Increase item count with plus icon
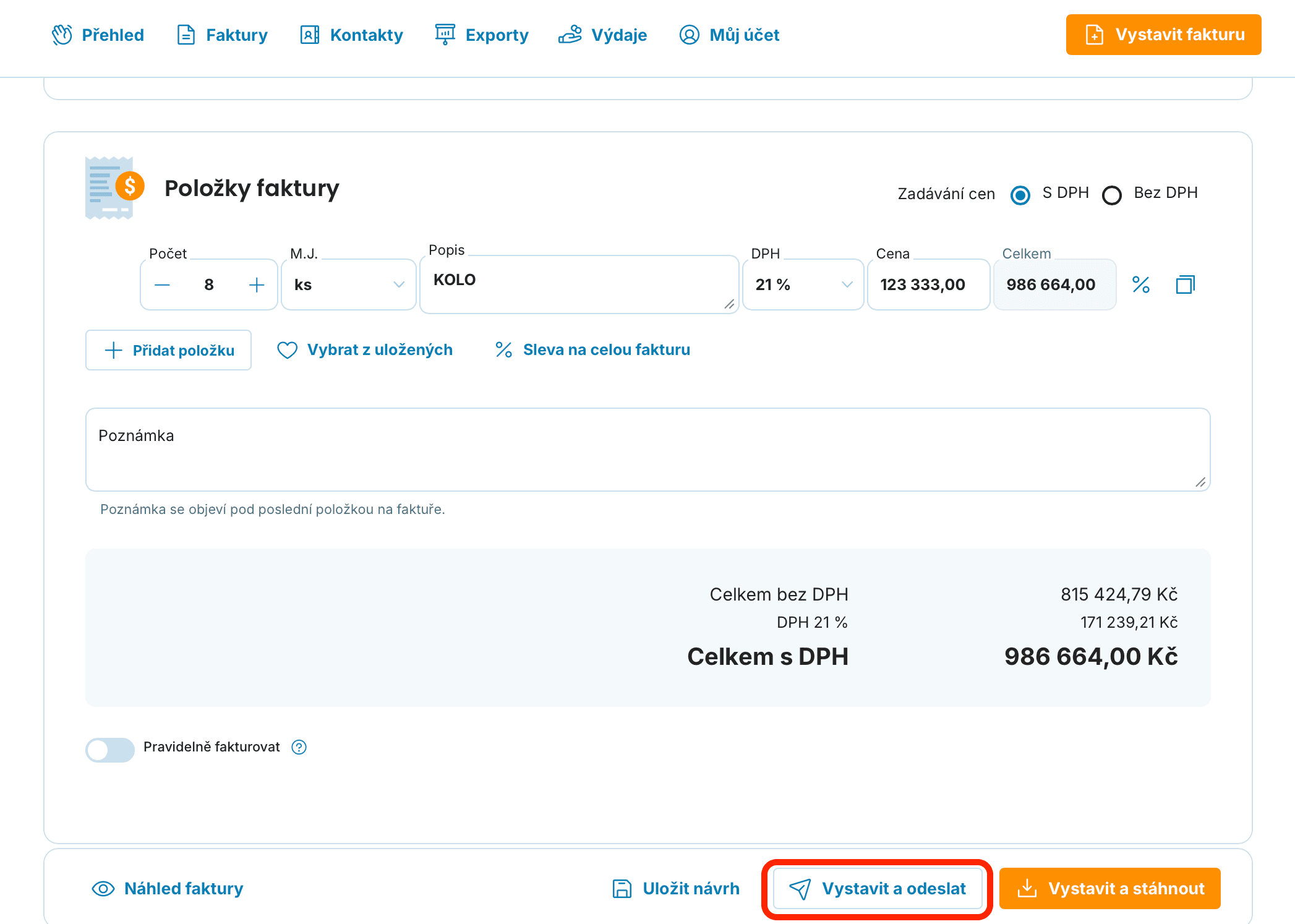 pyautogui.click(x=257, y=284)
